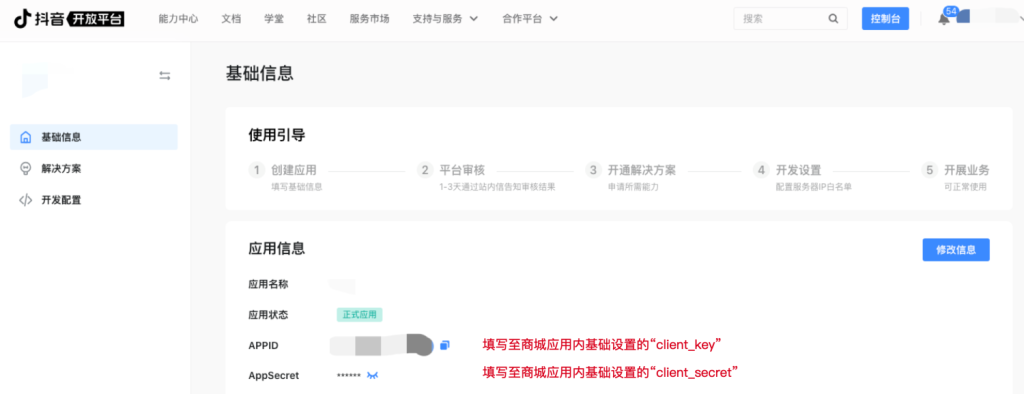Click the sidebar switch arrows icon
The height and width of the screenshot is (394, 1024).
tap(165, 76)
